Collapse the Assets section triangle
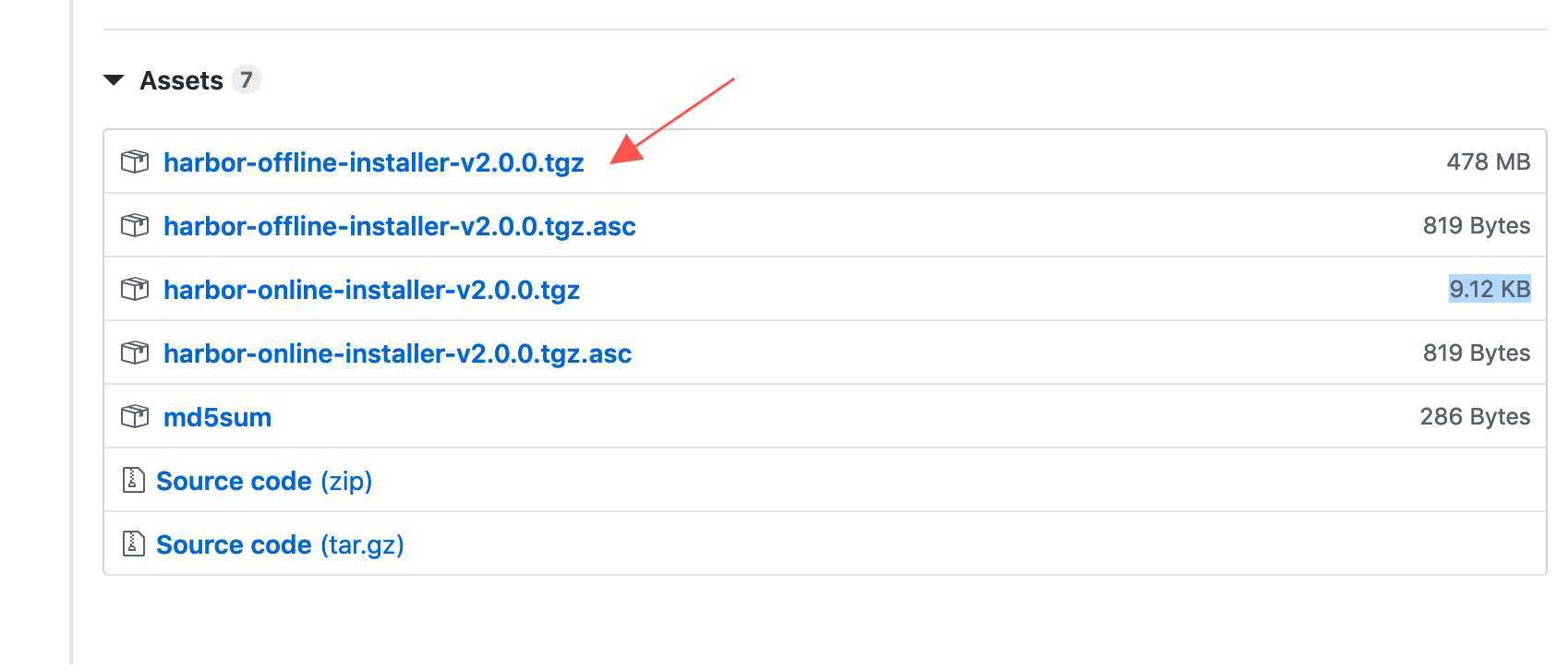This screenshot has height=670, width=1568. coord(114,80)
